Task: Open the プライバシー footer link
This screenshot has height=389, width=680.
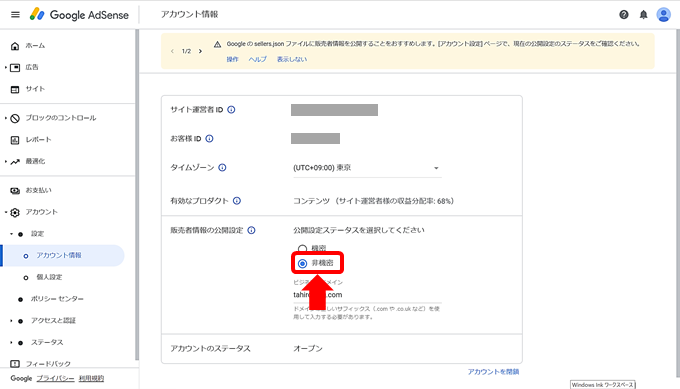Action: (x=55, y=379)
